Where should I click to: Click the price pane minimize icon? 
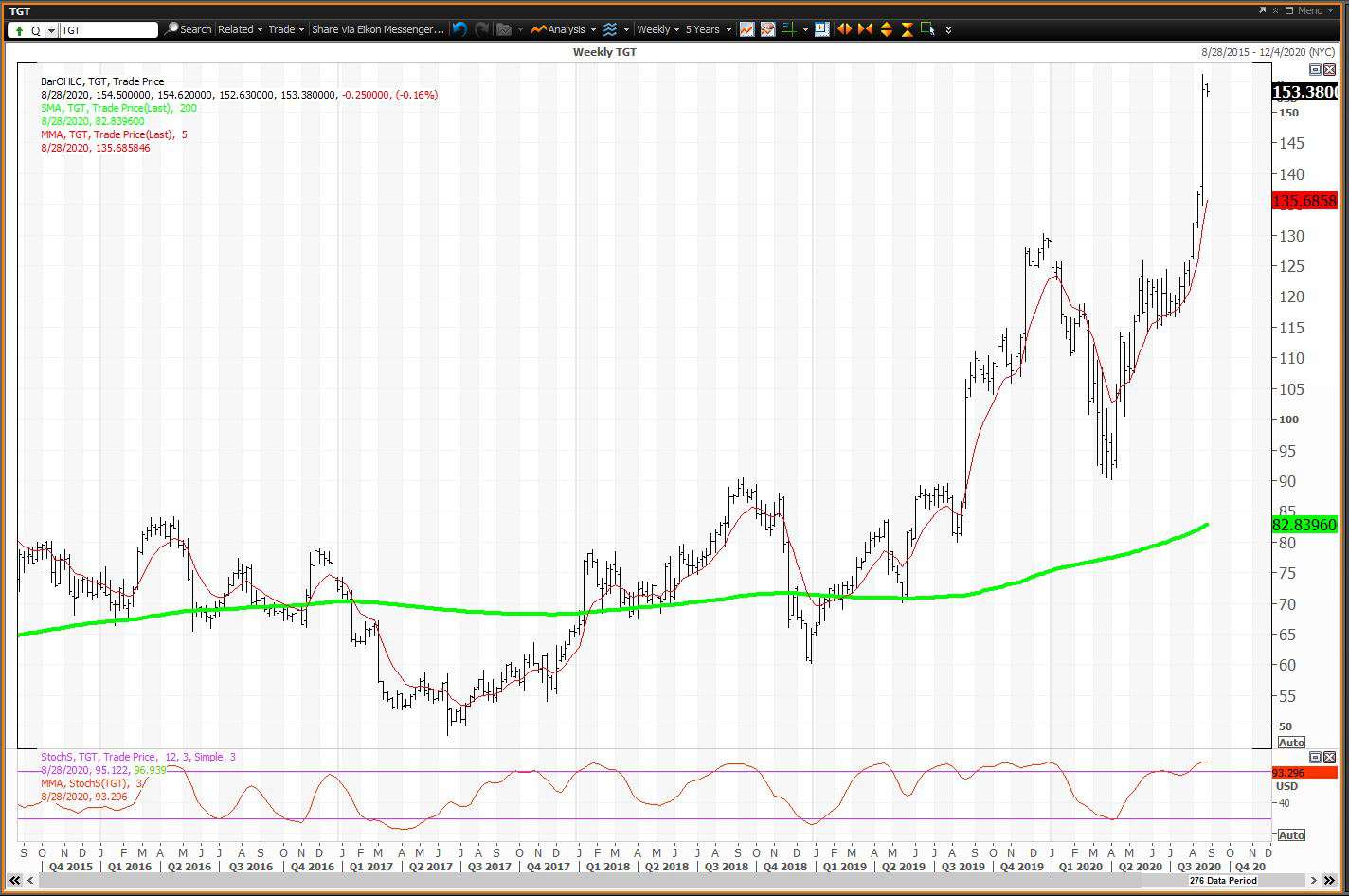click(x=1315, y=70)
